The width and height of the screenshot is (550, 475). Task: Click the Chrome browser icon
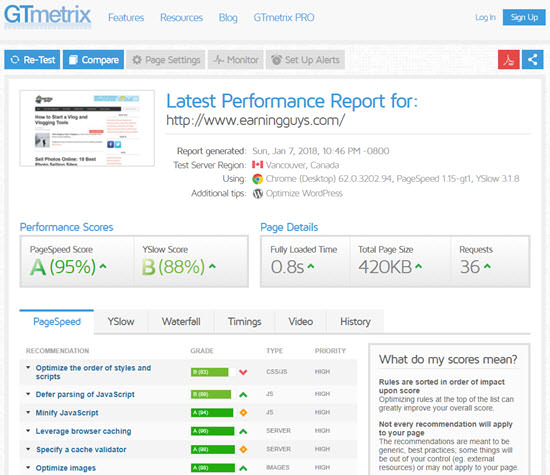tap(257, 179)
